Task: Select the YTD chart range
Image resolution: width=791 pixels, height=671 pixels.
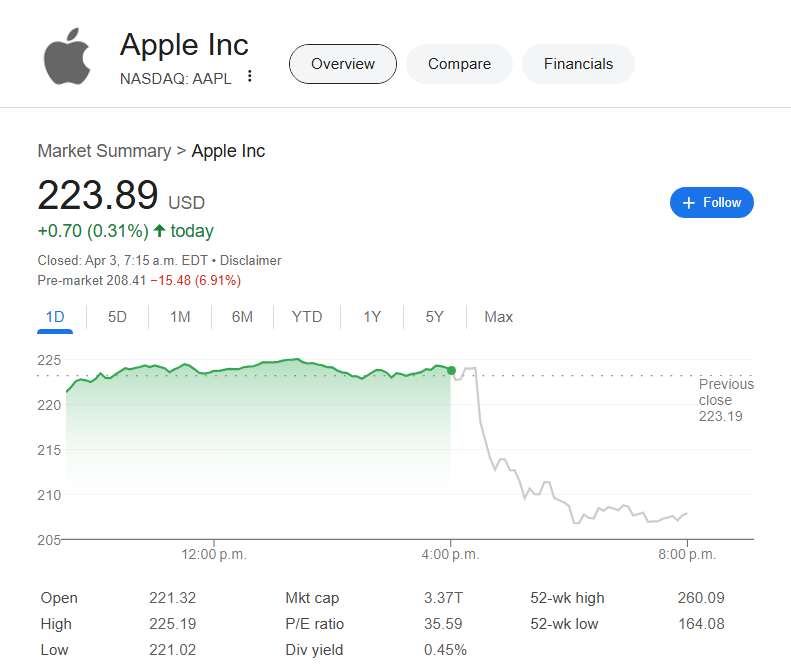Action: [x=307, y=317]
